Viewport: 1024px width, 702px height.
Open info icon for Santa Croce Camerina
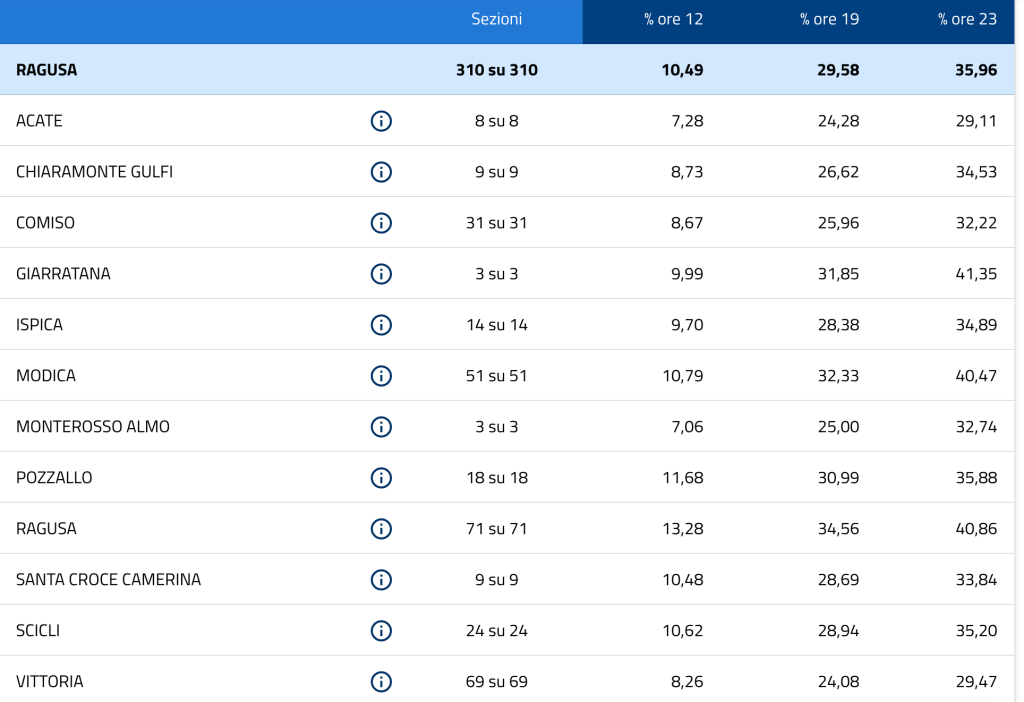(x=381, y=580)
